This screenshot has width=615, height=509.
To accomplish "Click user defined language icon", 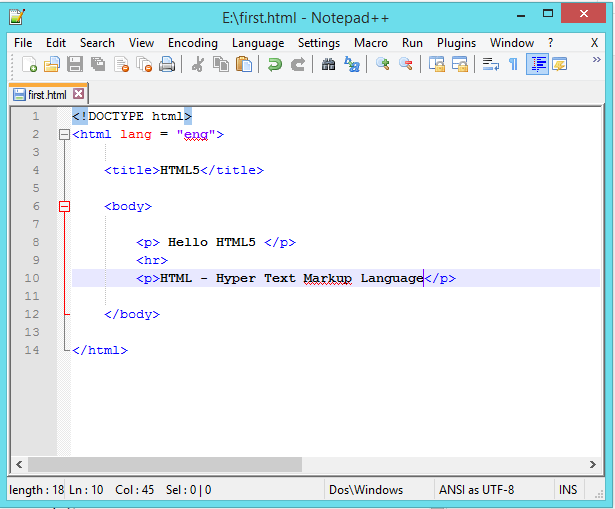I will (x=559, y=64).
